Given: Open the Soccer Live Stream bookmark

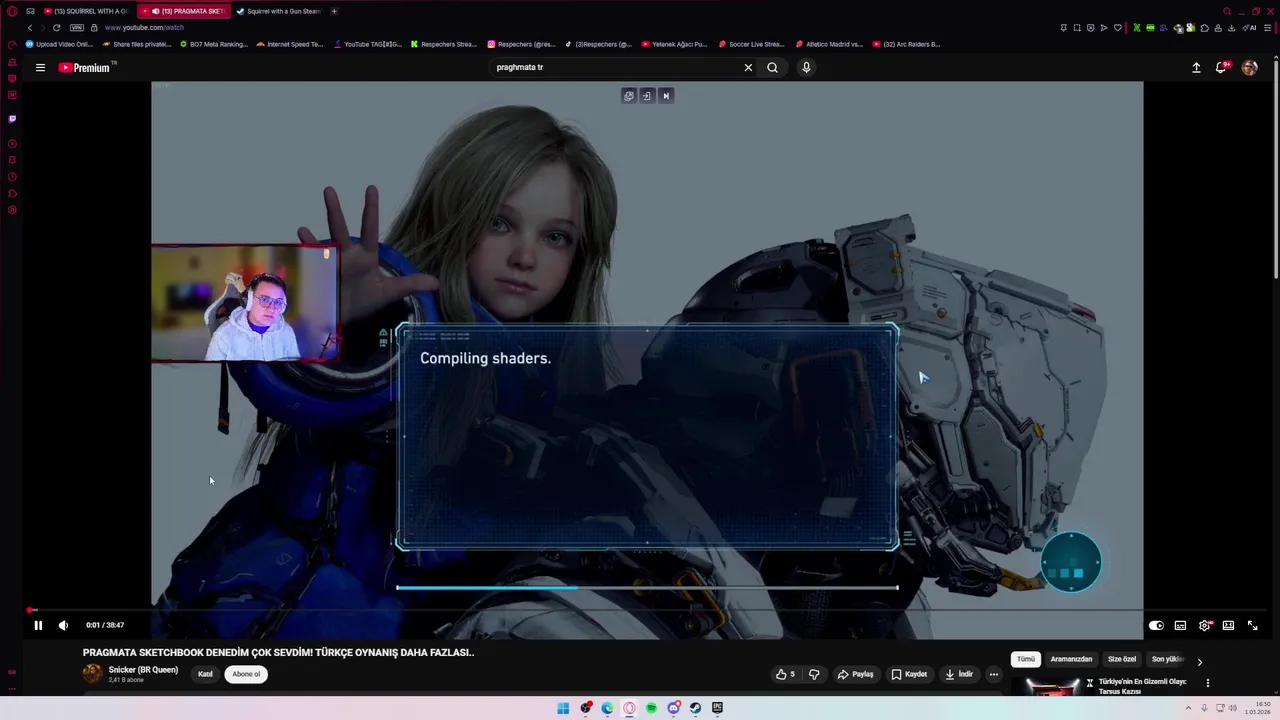Looking at the screenshot, I should click(751, 44).
